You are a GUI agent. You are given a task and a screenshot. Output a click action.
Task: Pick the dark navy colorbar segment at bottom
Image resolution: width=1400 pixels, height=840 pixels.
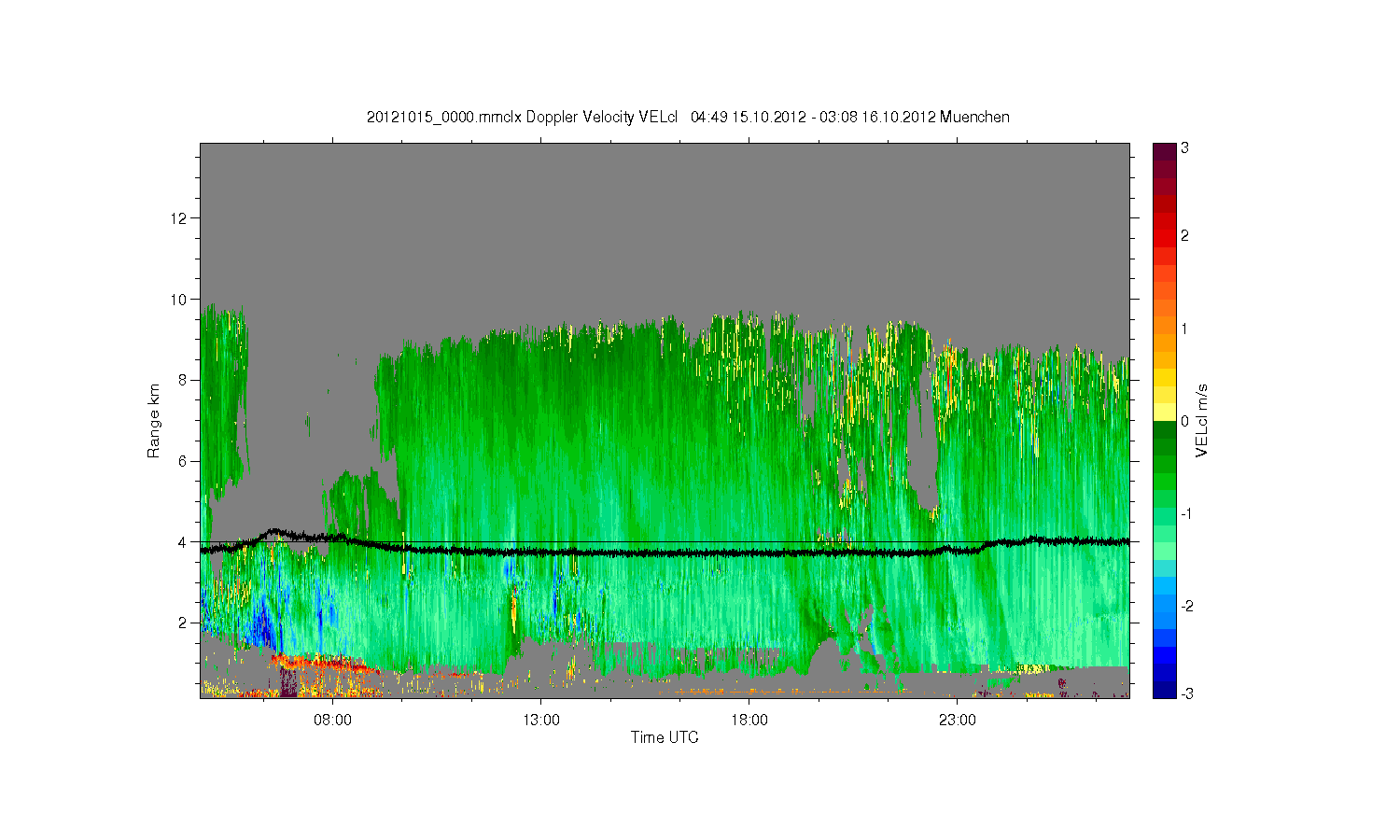[1164, 690]
